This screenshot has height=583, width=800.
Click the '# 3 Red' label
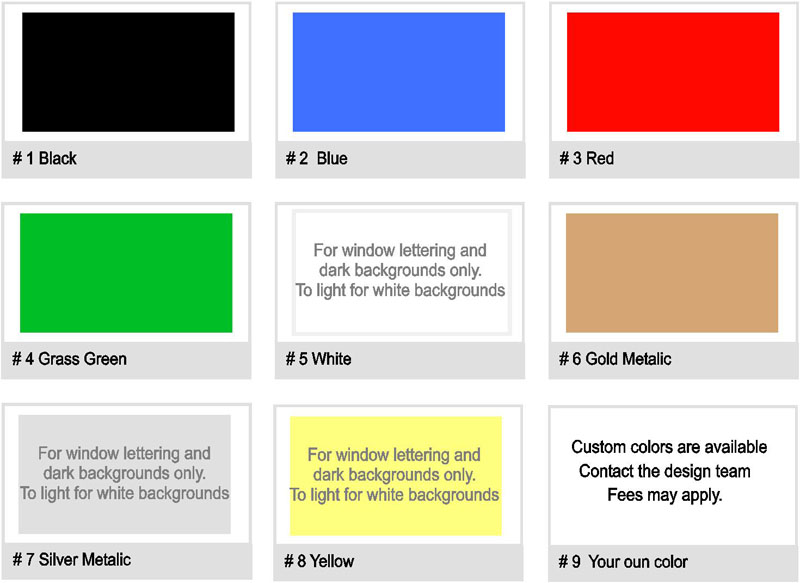586,158
